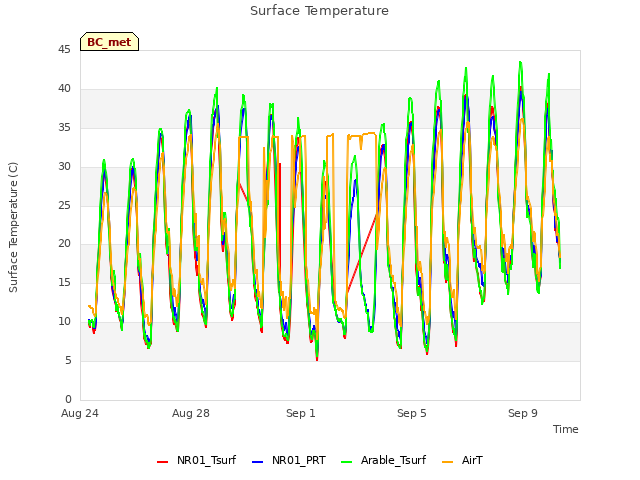Select the Sep 5 x-axis tick label
640x480 pixels.
(x=412, y=413)
